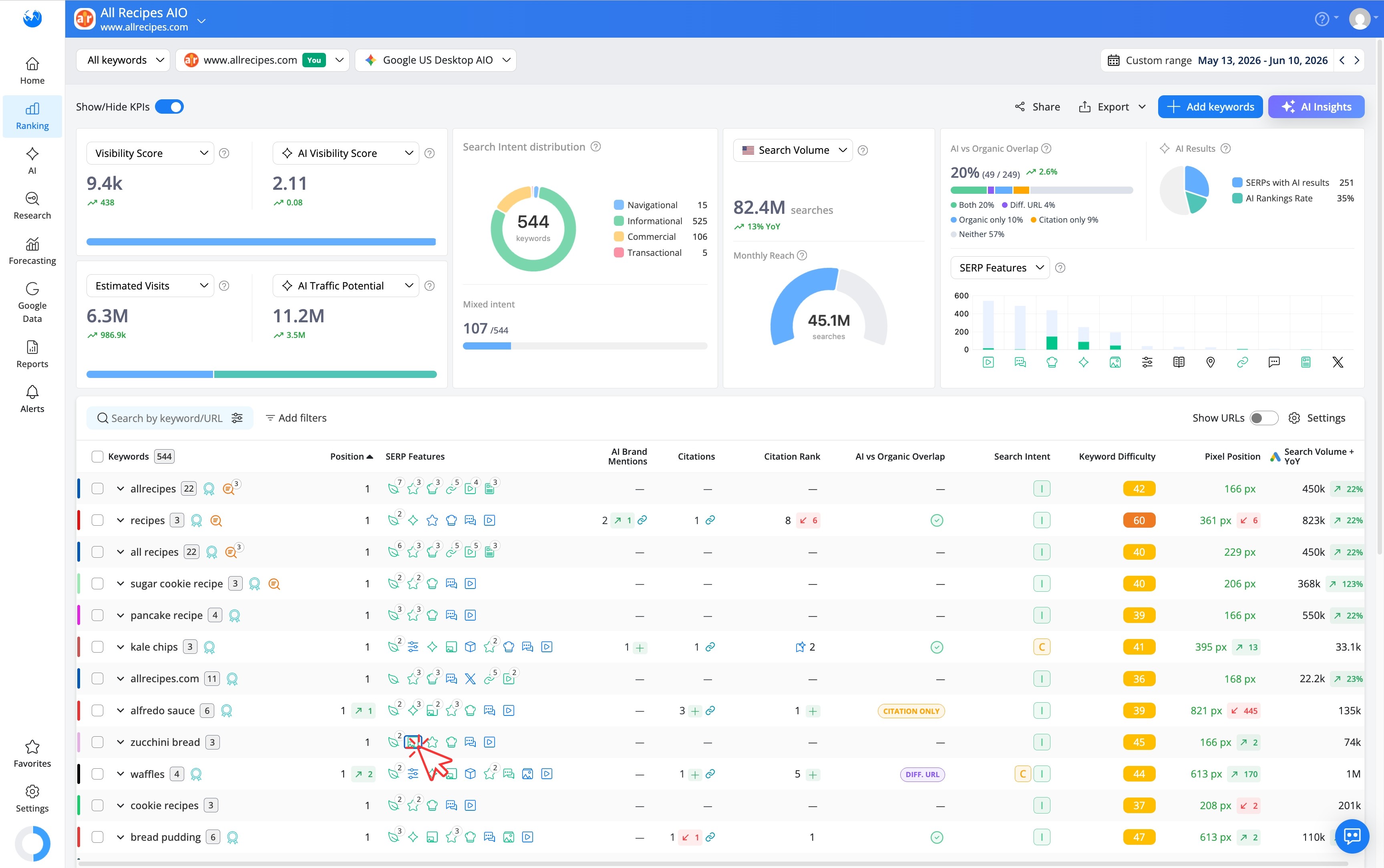
Task: Go to Home in the sidebar
Action: click(x=32, y=71)
